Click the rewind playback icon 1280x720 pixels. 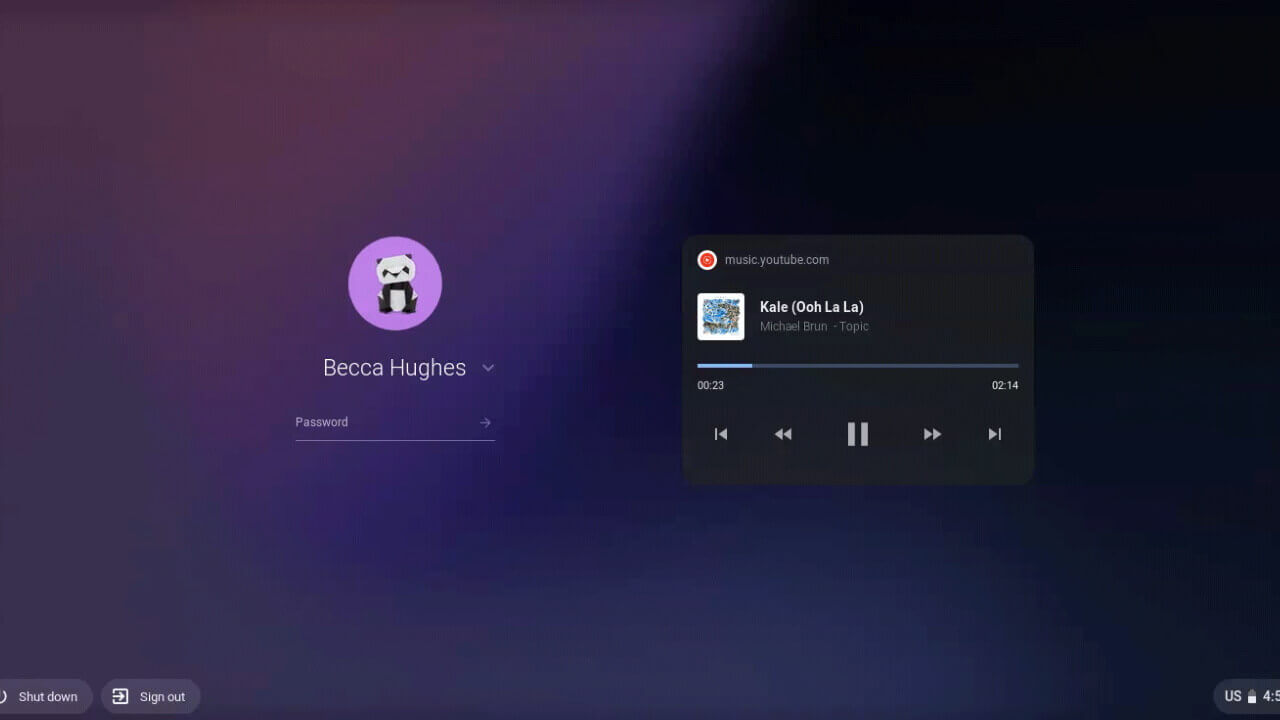point(783,433)
